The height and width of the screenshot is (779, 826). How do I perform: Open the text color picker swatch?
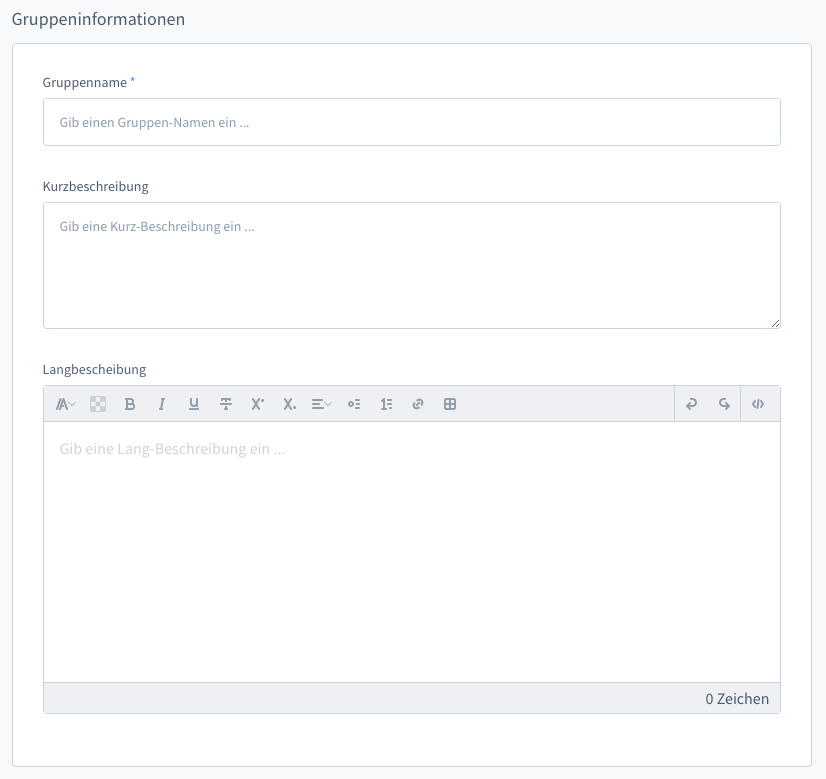[x=98, y=404]
